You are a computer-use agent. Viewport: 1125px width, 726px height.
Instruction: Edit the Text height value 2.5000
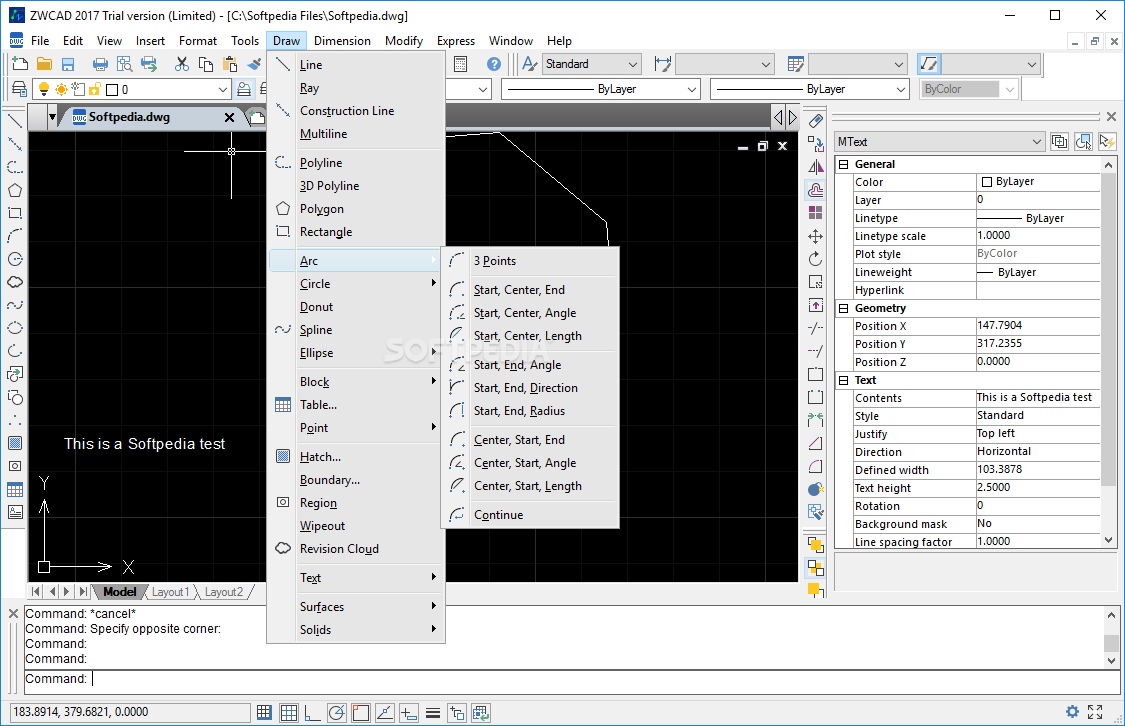point(1037,487)
